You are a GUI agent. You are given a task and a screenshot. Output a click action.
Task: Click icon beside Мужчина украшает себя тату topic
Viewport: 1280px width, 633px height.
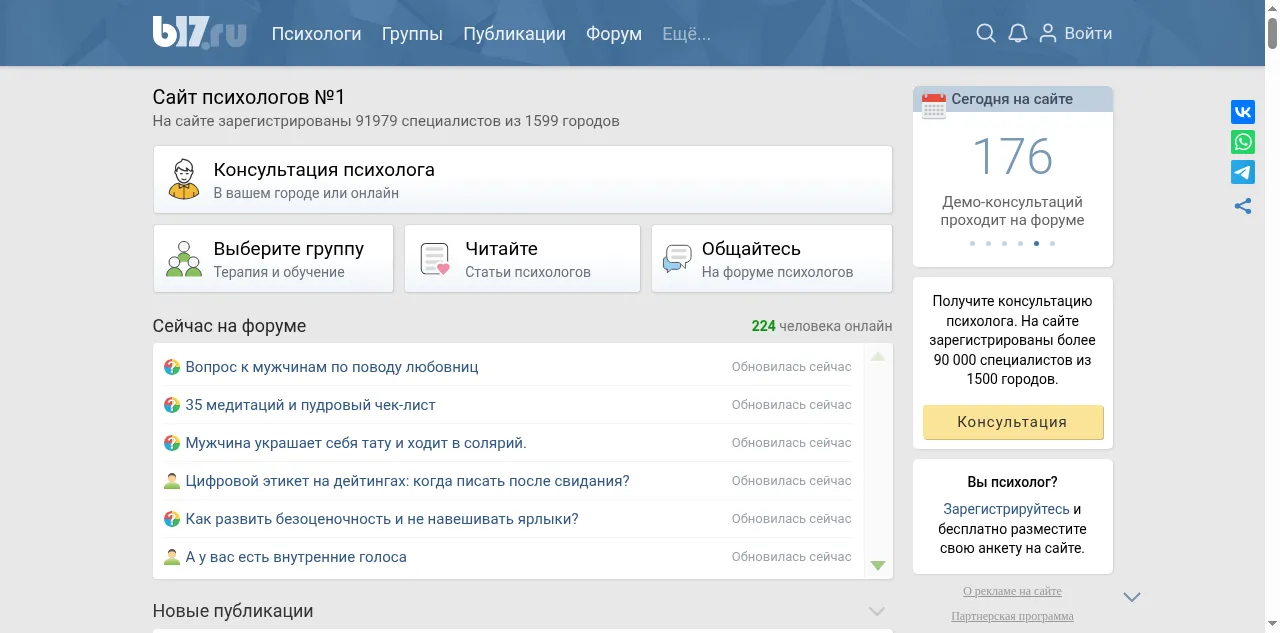[x=172, y=443]
